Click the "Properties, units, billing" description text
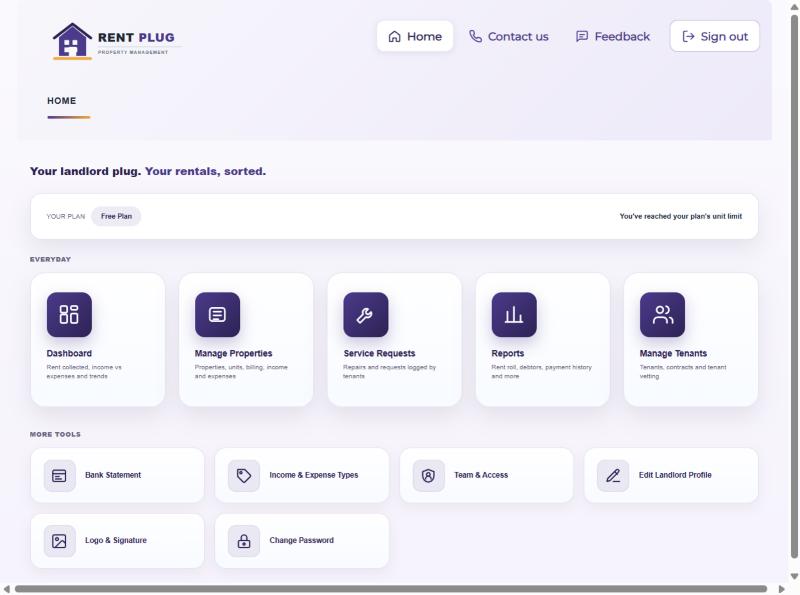800x595 pixels. [241, 371]
